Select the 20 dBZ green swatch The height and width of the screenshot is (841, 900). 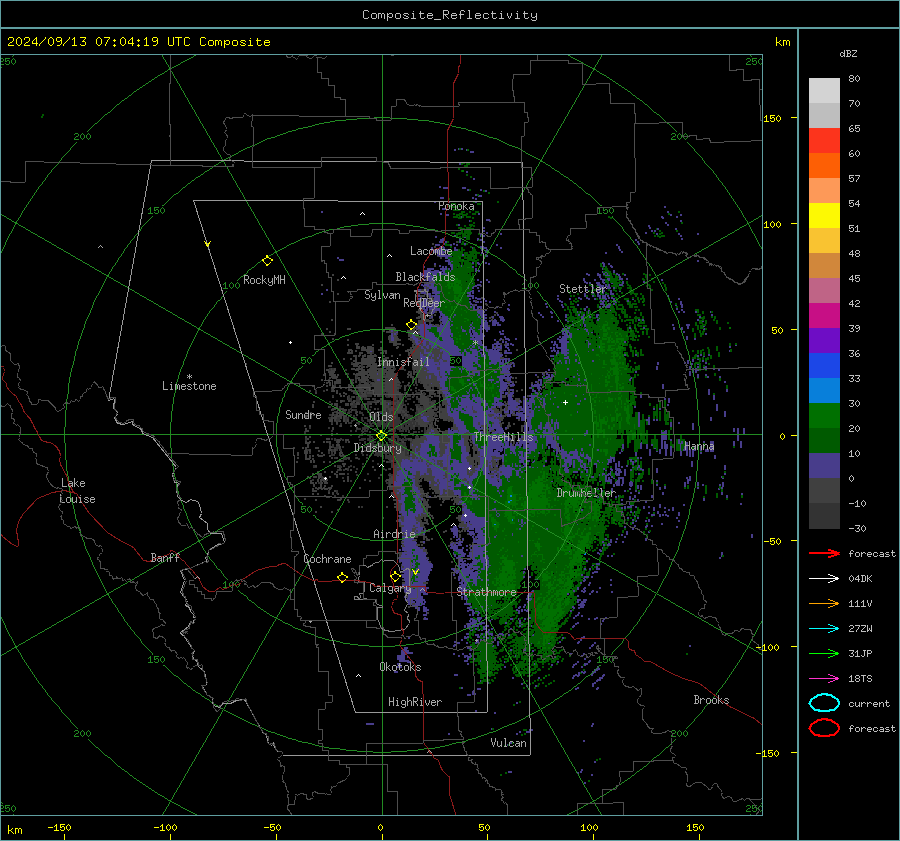[x=824, y=416]
